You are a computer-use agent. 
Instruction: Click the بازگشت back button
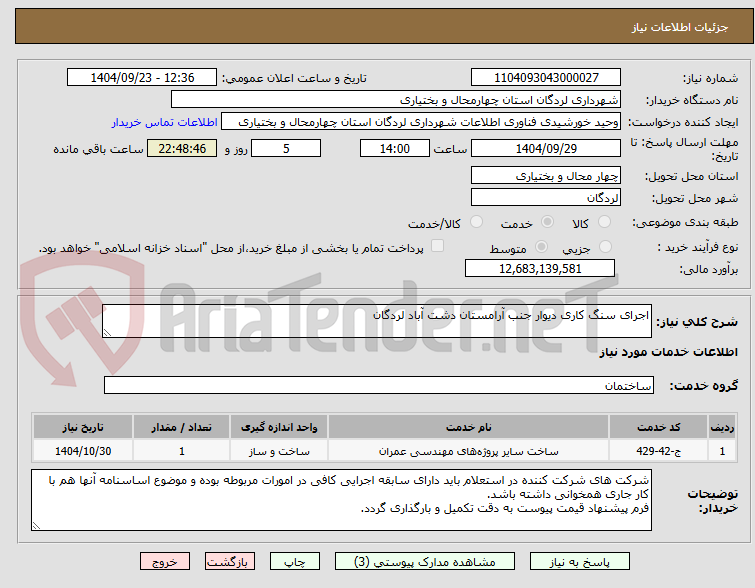point(230,562)
